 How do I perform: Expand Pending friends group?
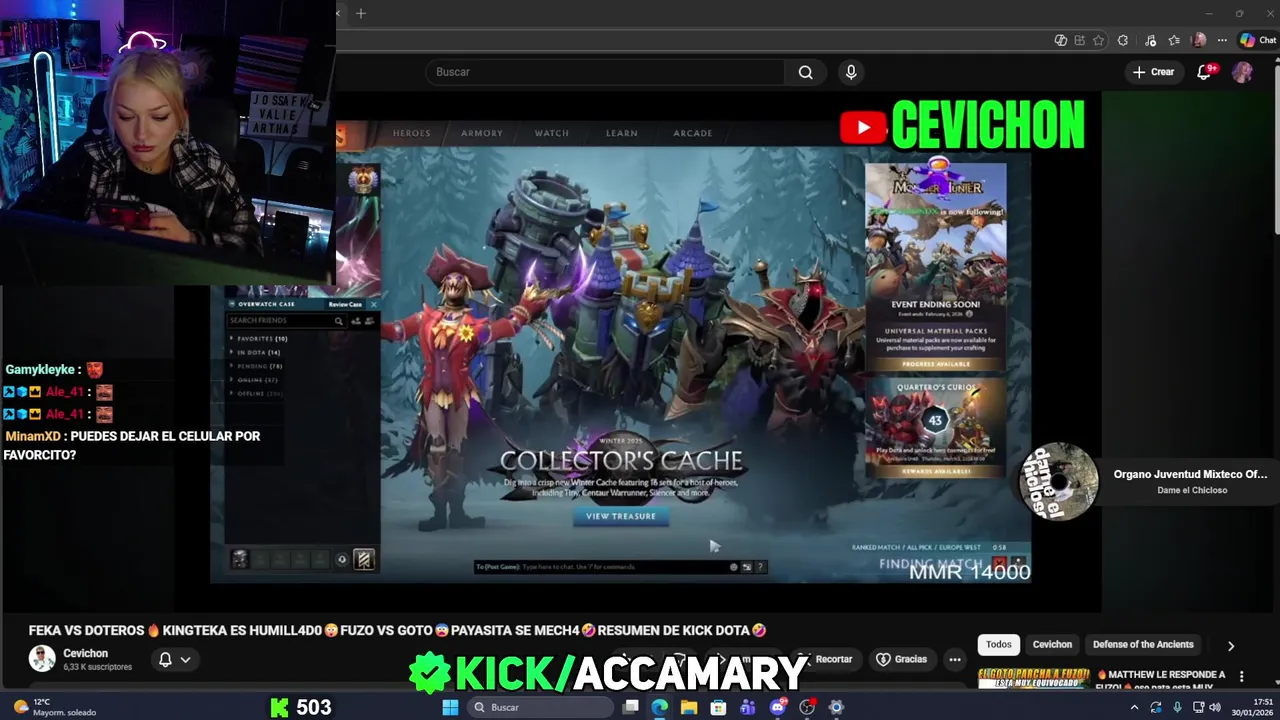pos(258,367)
